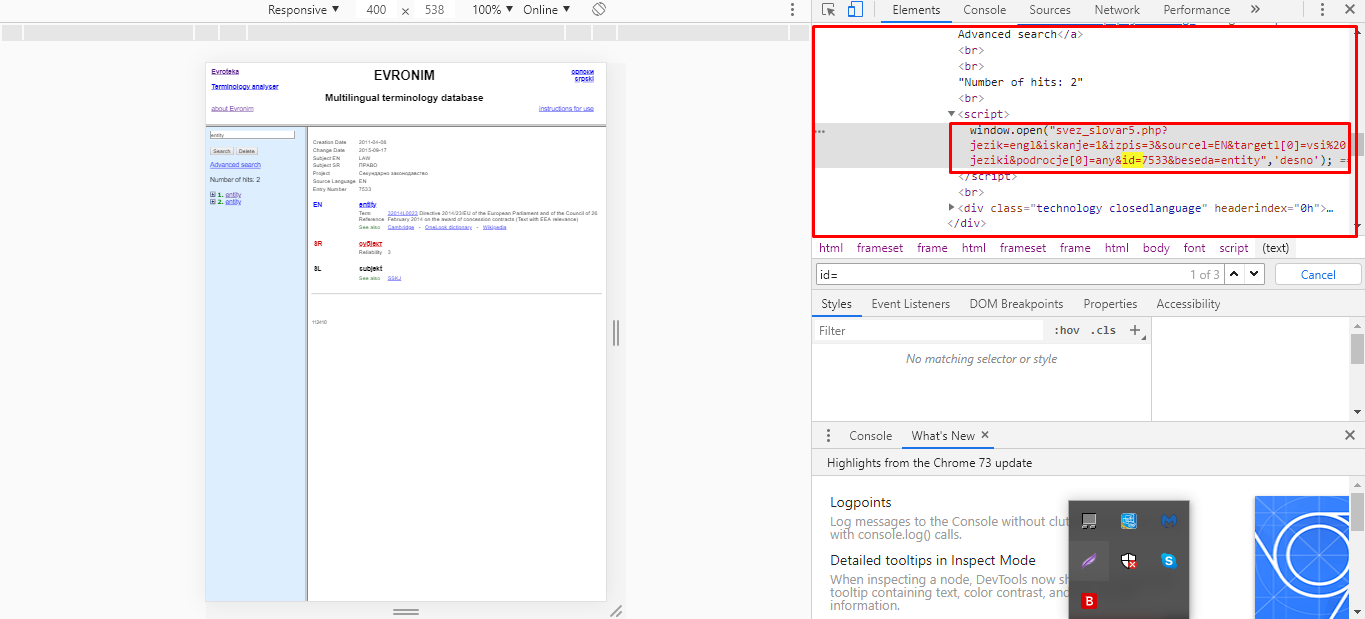Click the purple feather tray icon
Image resolution: width=1365 pixels, height=619 pixels.
pyautogui.click(x=1089, y=561)
